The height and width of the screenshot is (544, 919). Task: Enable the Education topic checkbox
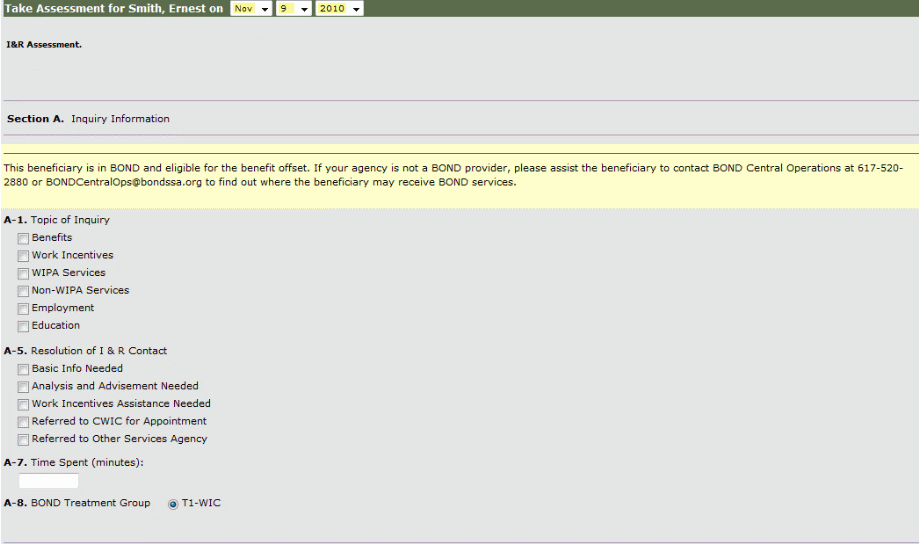[23, 327]
